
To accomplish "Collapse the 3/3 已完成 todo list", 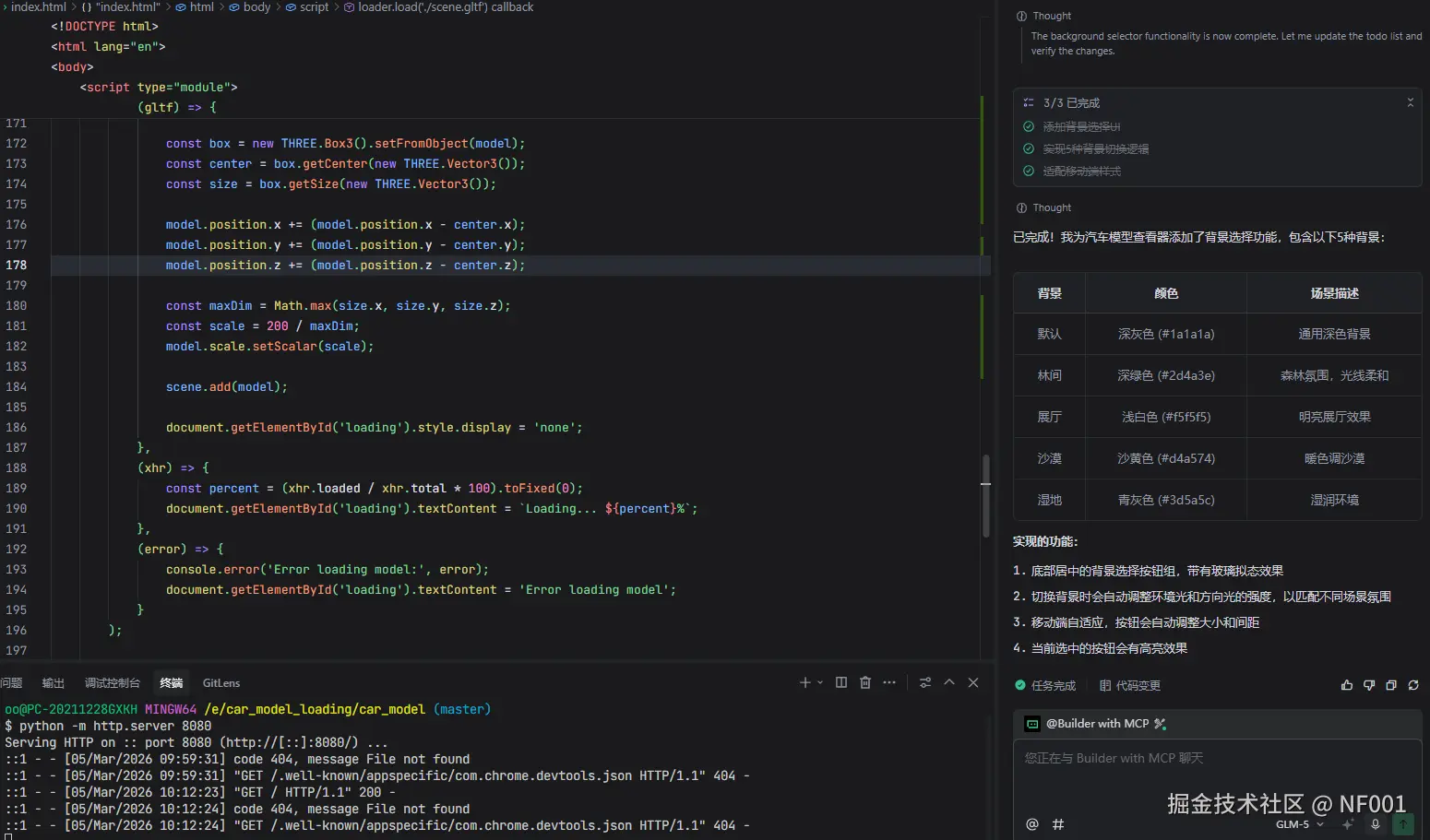I will click(1410, 102).
